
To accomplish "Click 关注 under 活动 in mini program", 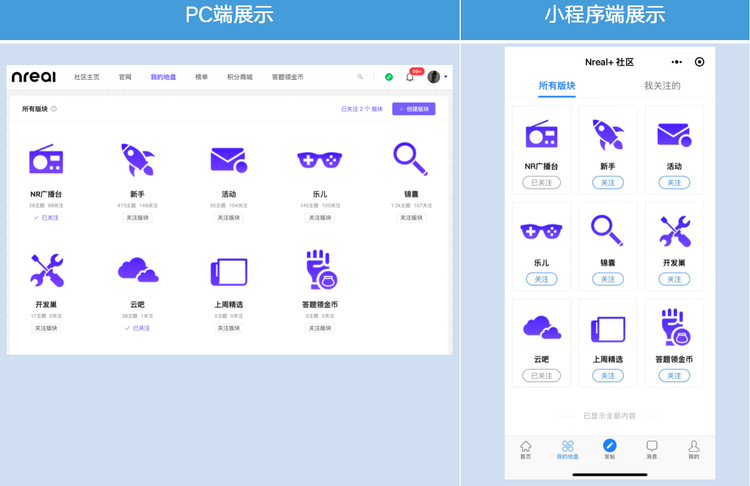I will (674, 183).
